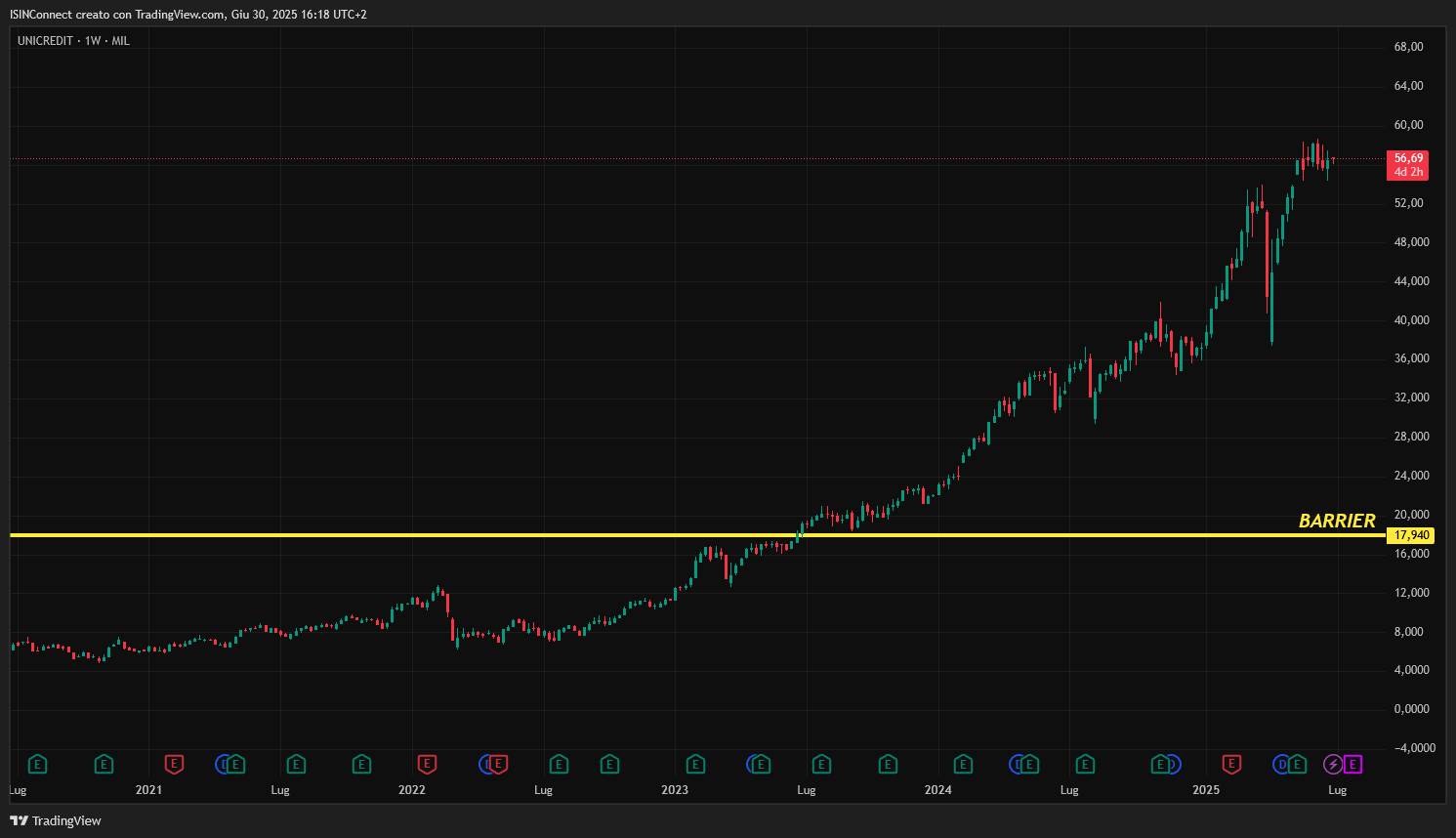
Task: Open the green earnings icon nearest the 2024 label
Action: [963, 764]
